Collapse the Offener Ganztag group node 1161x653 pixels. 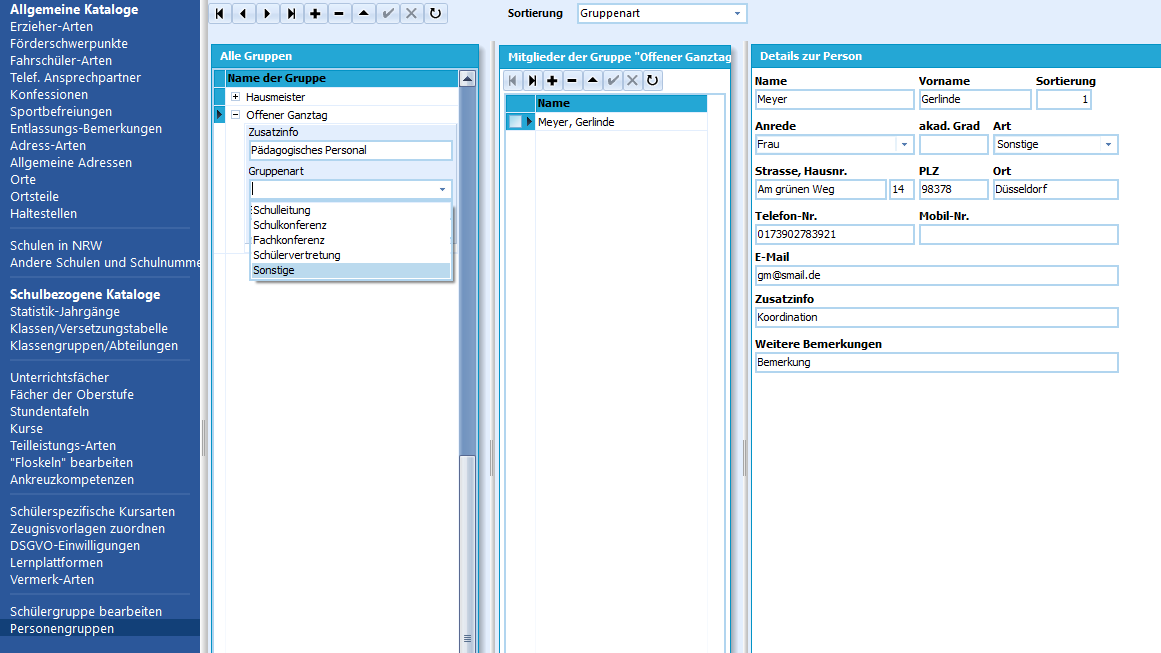(235, 115)
